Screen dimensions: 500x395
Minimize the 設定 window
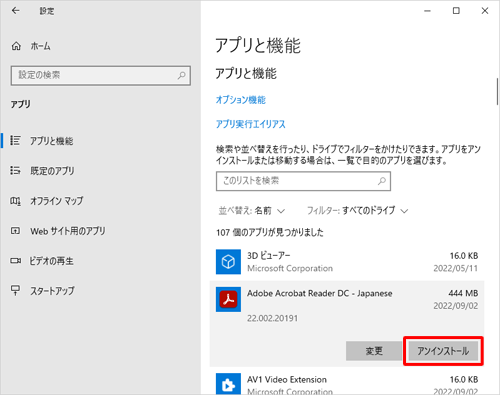[x=427, y=11]
